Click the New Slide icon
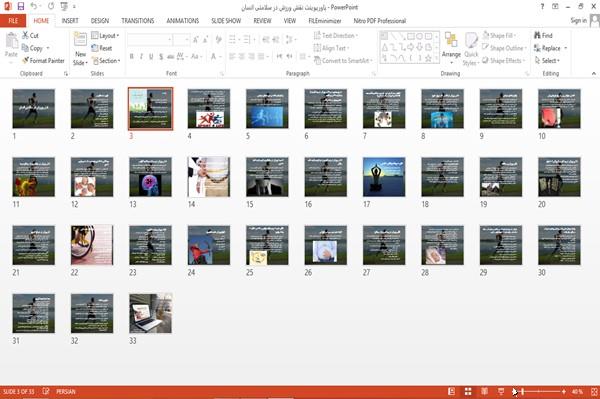 tap(80, 39)
